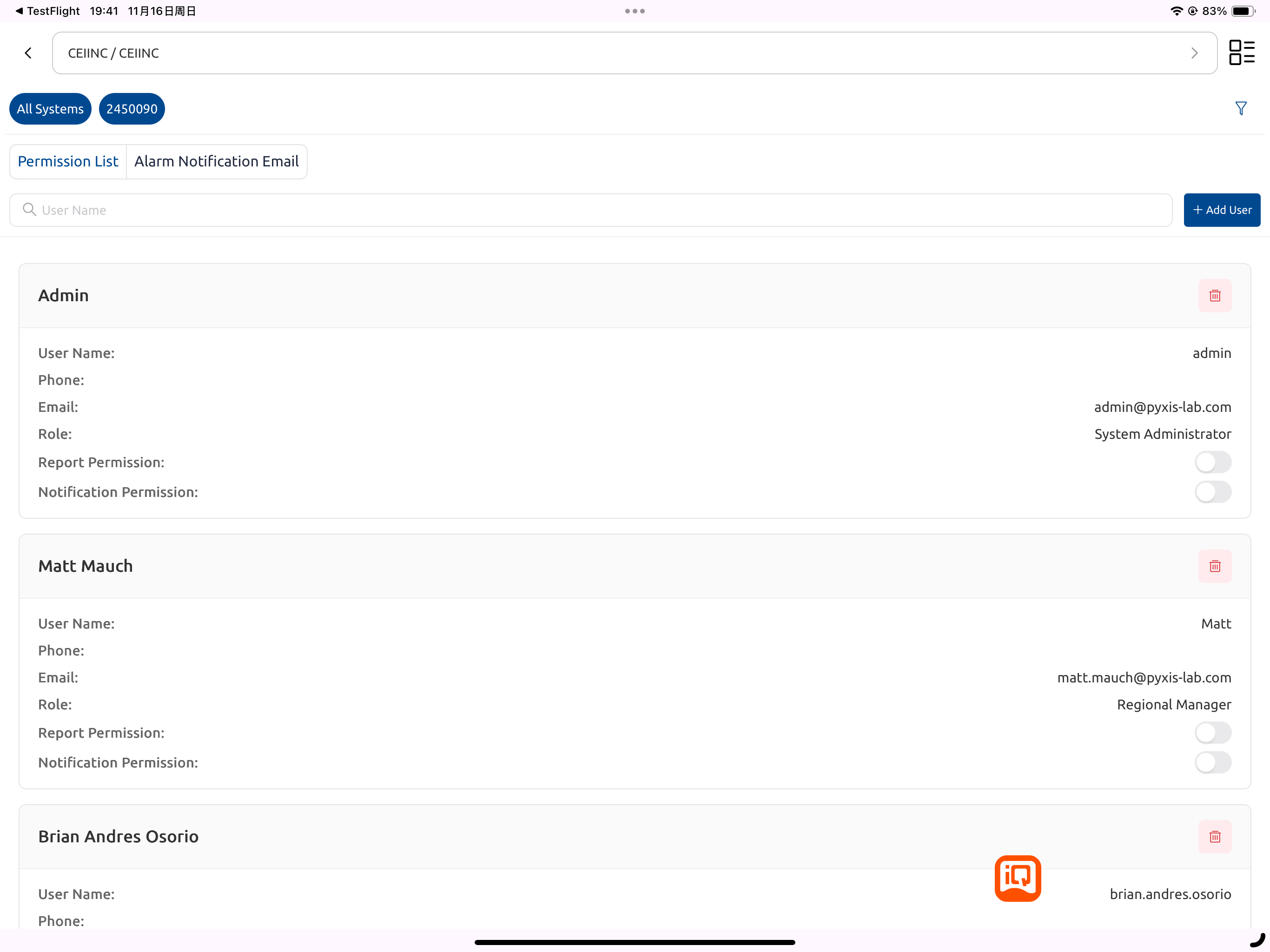This screenshot has height=952, width=1270.
Task: Tap the Matt Mauch card title
Action: (x=86, y=566)
